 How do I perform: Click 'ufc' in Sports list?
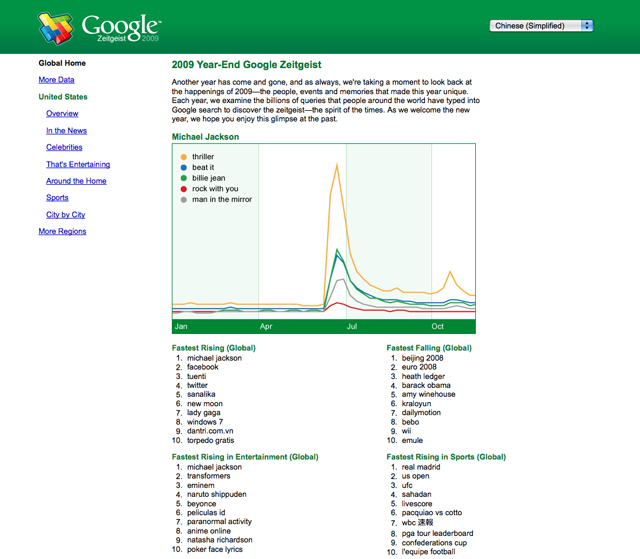[407, 485]
